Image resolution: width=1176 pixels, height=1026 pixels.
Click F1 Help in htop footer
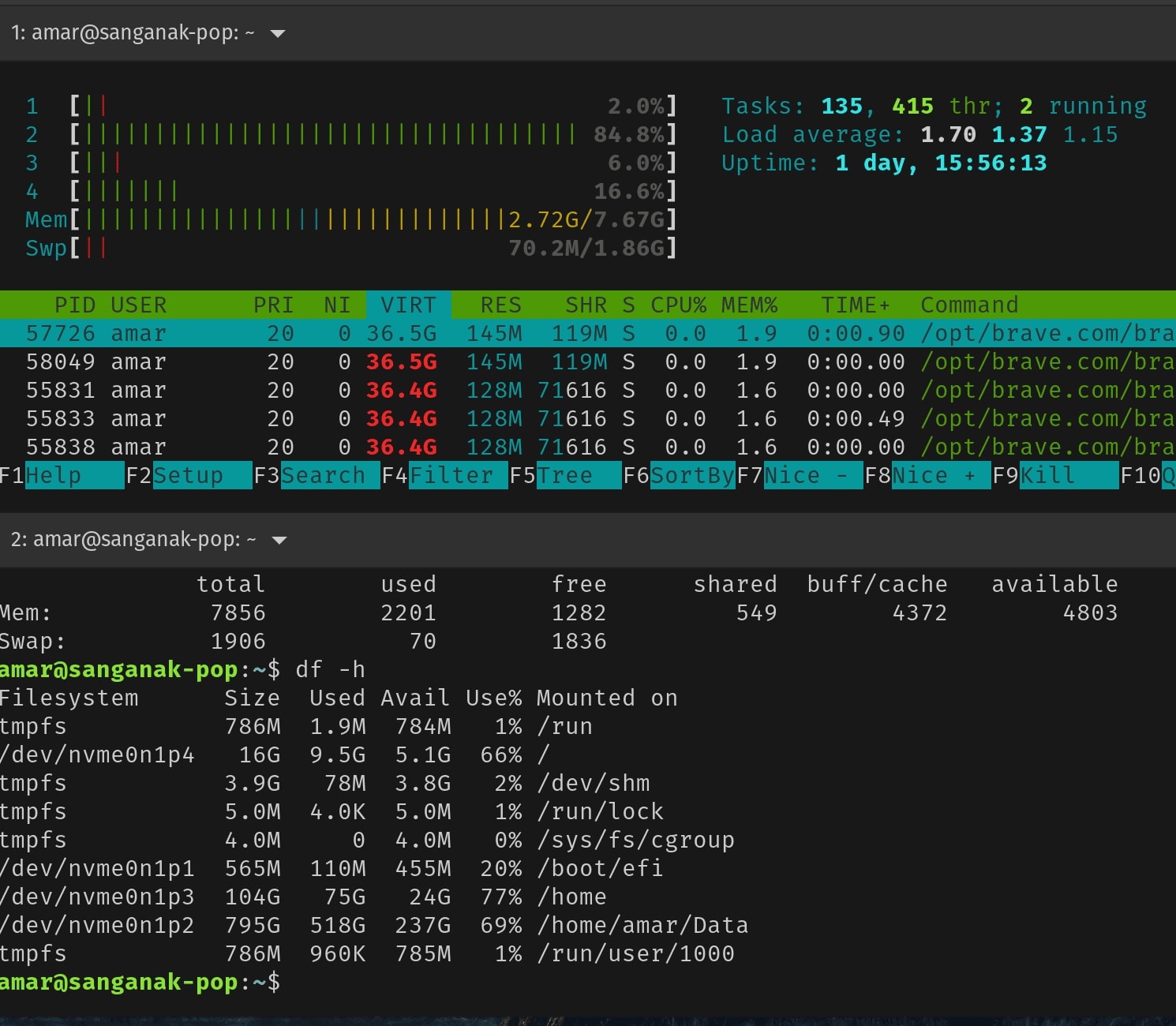(62, 476)
